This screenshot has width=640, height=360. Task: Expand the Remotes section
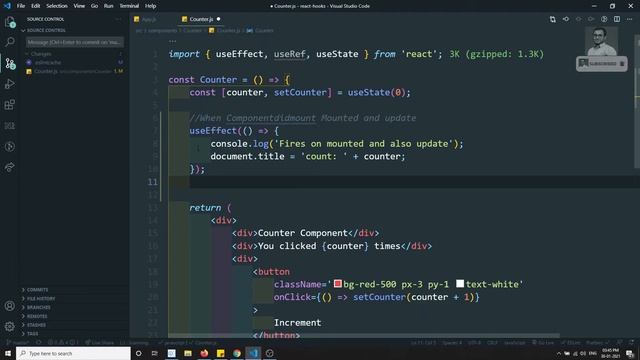point(37,316)
